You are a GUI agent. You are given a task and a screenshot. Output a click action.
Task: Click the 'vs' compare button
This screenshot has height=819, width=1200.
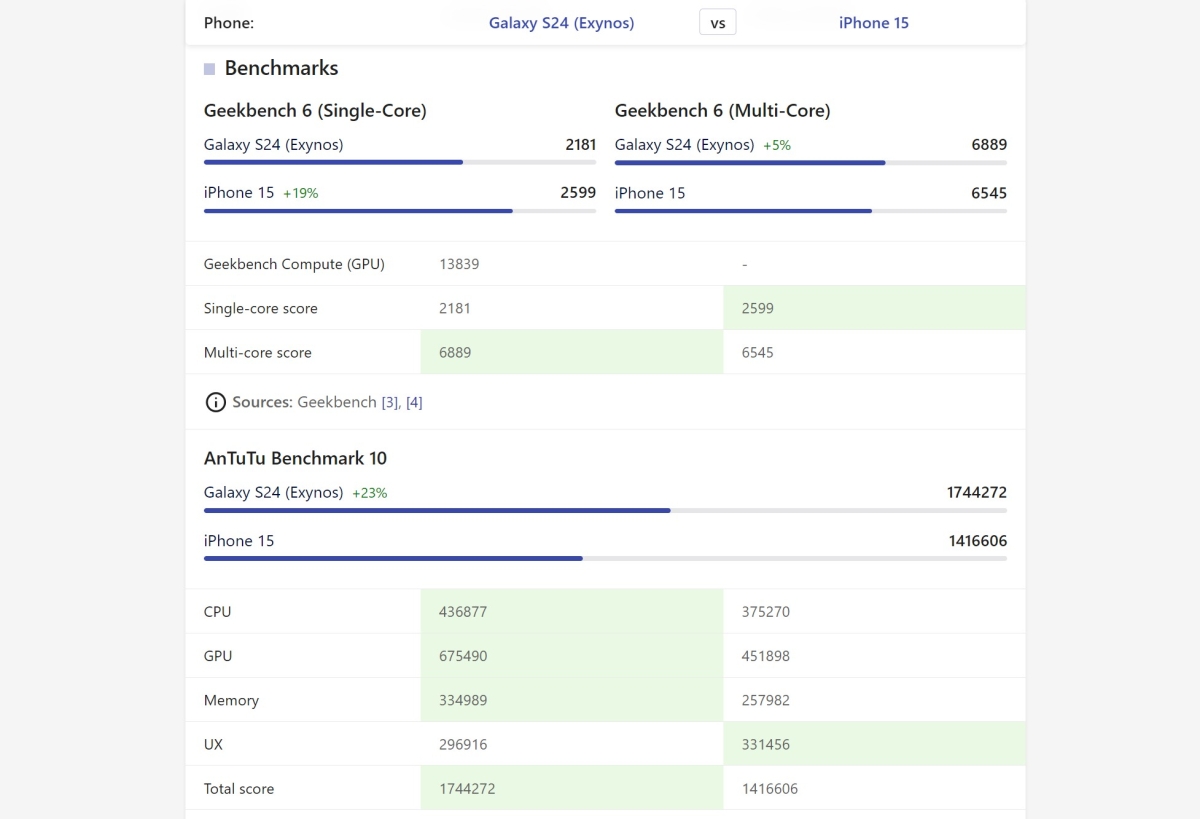click(718, 22)
